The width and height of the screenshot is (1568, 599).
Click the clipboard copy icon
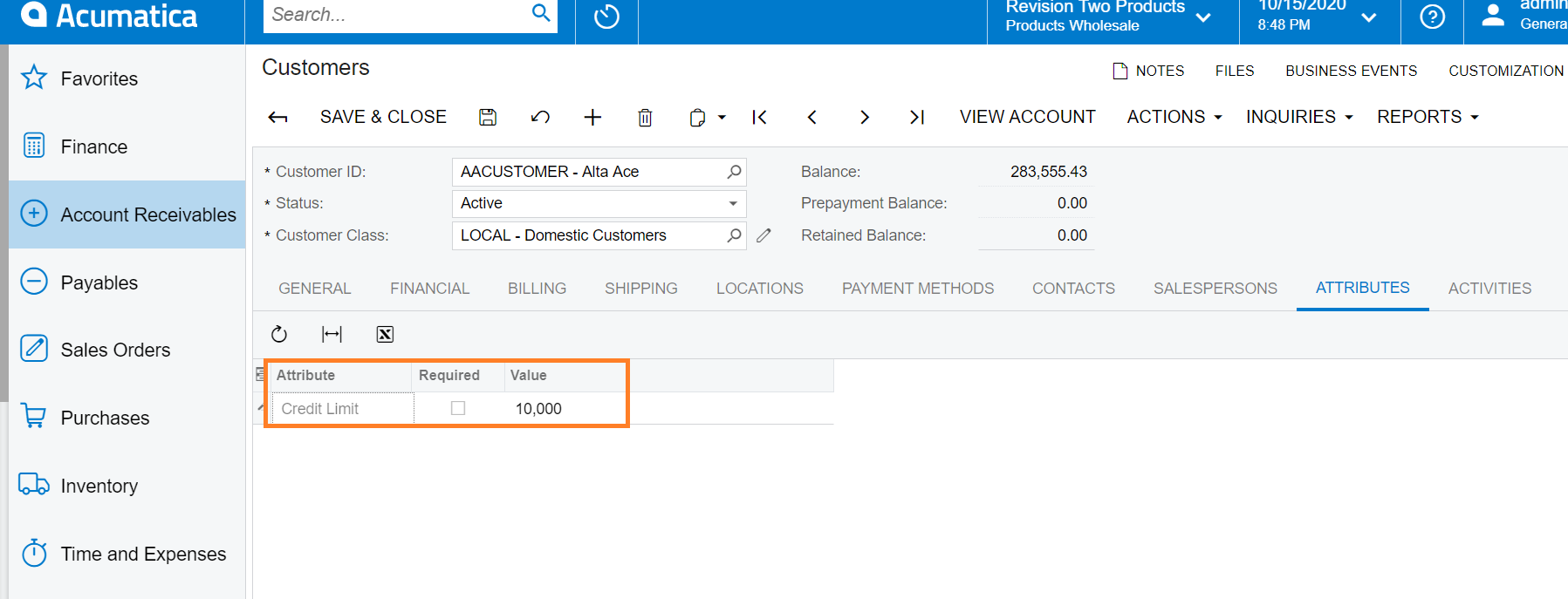point(697,117)
